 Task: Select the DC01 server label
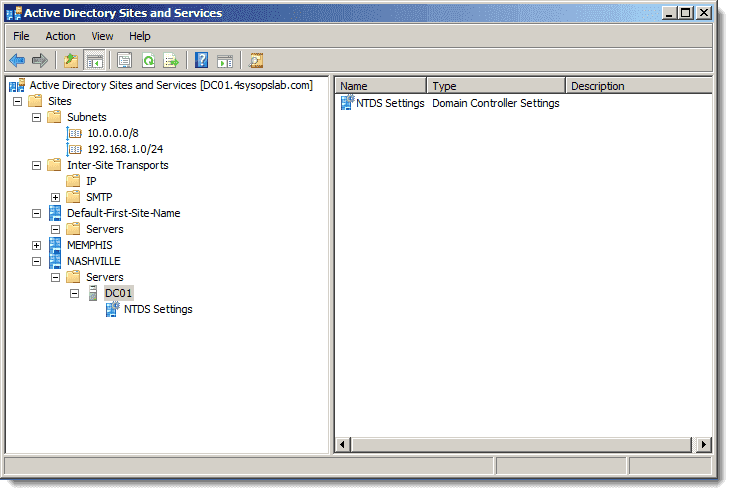[x=119, y=293]
